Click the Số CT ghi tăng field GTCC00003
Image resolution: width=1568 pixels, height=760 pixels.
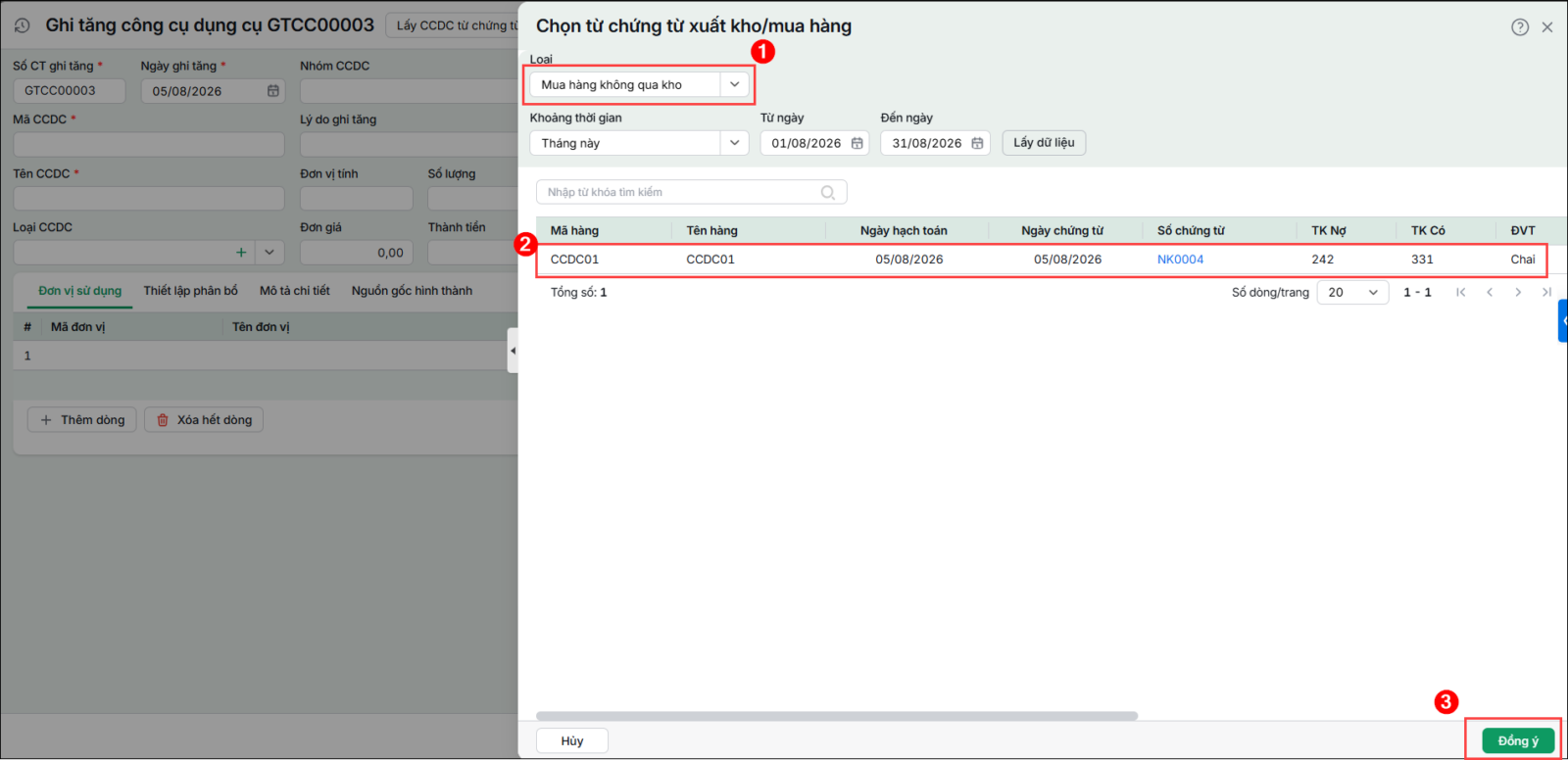[69, 91]
